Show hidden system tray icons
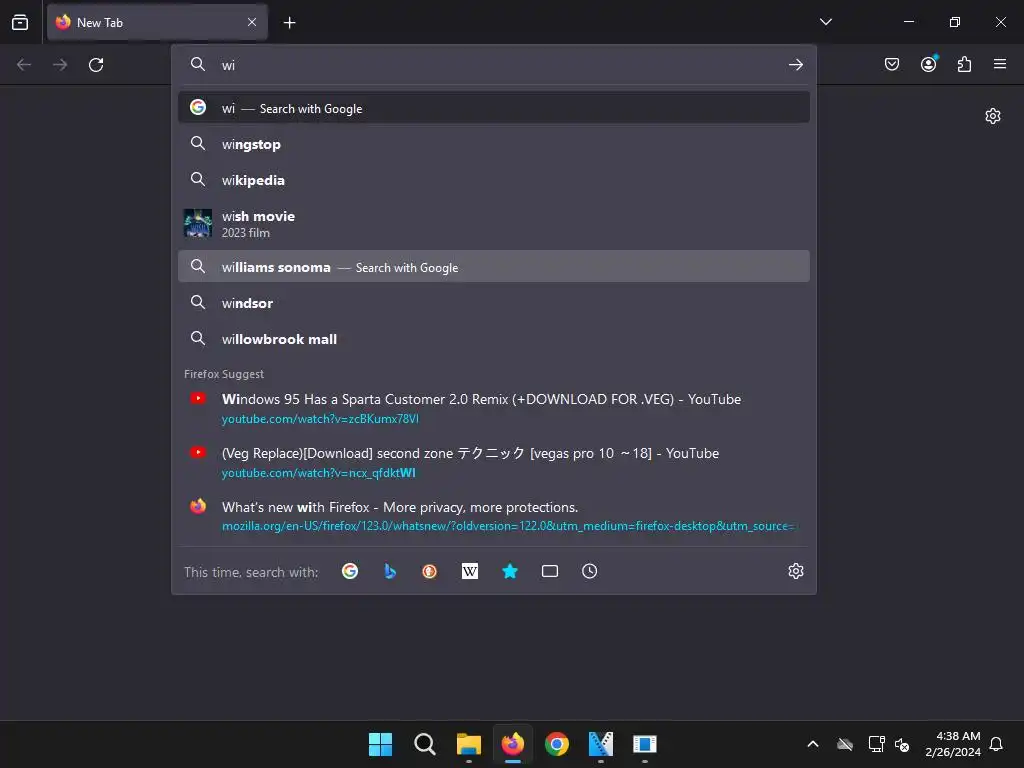The height and width of the screenshot is (768, 1024). 812,744
